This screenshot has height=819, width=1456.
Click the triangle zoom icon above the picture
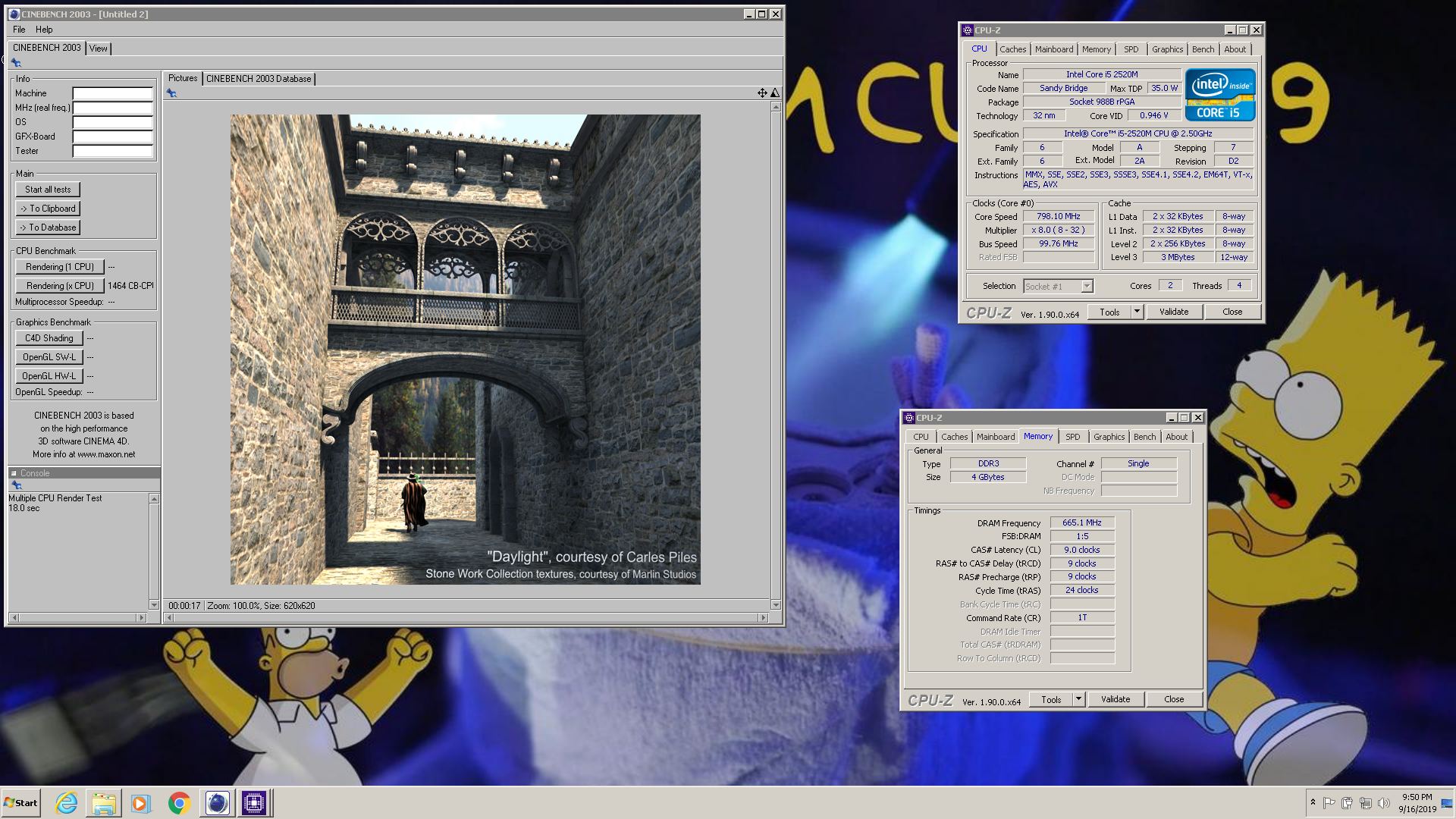click(x=775, y=93)
